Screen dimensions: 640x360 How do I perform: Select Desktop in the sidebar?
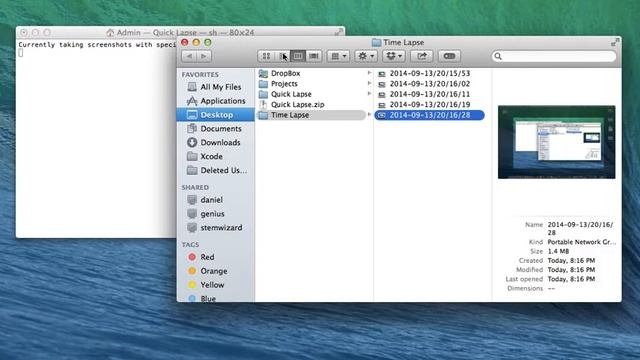click(216, 115)
